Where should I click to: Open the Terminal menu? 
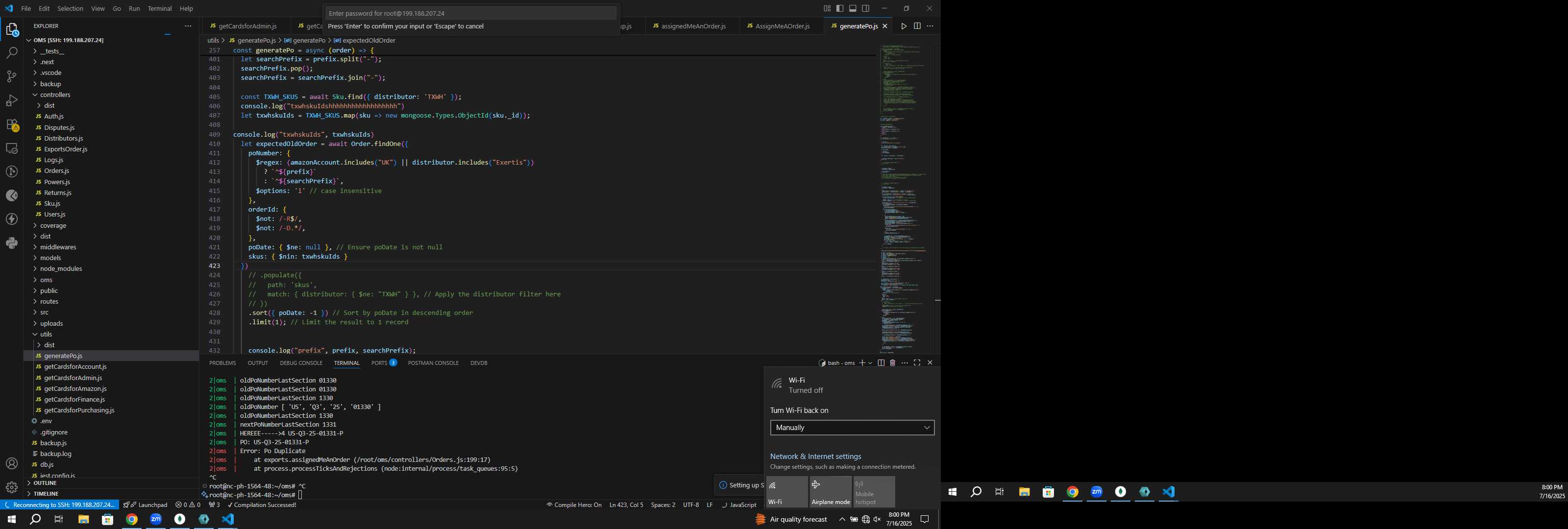pyautogui.click(x=159, y=8)
